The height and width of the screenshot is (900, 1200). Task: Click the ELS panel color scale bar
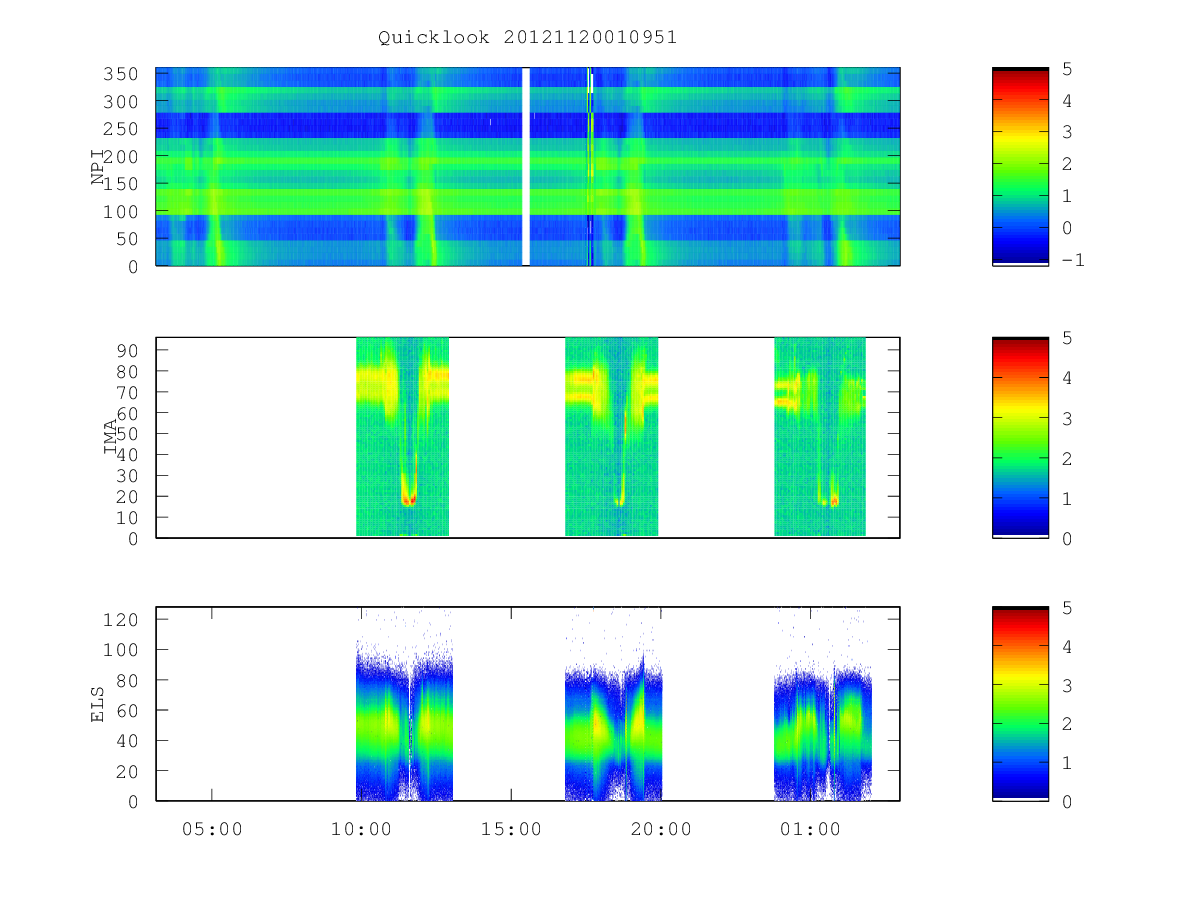tap(1020, 704)
